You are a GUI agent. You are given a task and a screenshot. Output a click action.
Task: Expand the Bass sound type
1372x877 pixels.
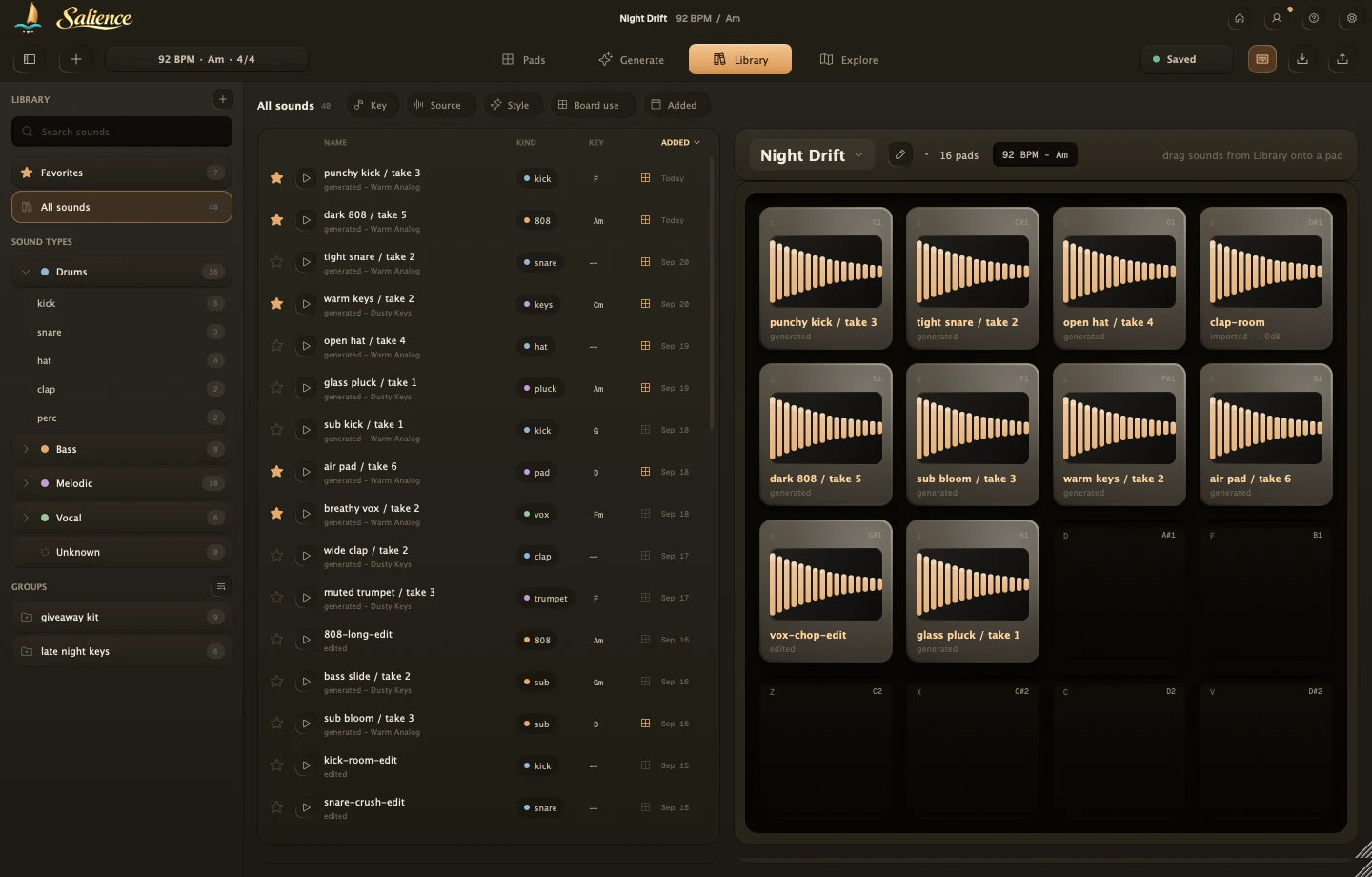26,449
